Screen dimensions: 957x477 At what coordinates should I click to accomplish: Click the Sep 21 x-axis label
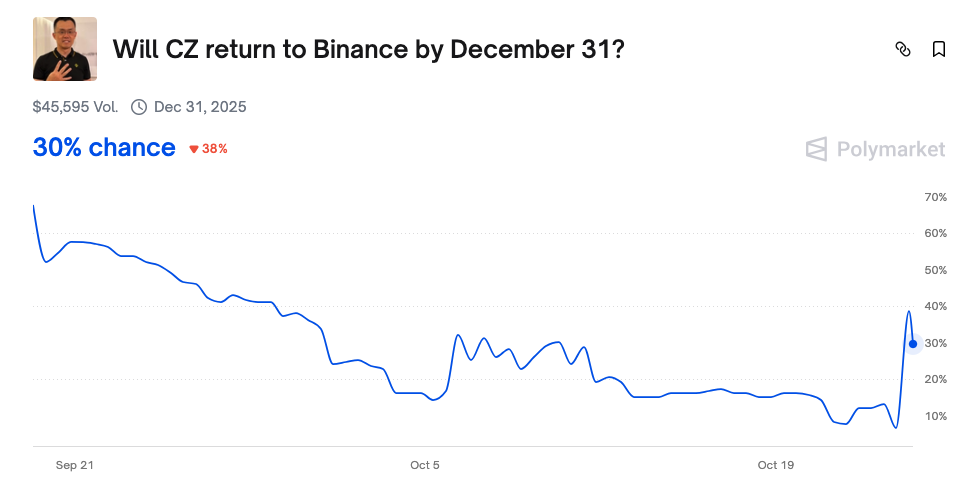pos(75,465)
